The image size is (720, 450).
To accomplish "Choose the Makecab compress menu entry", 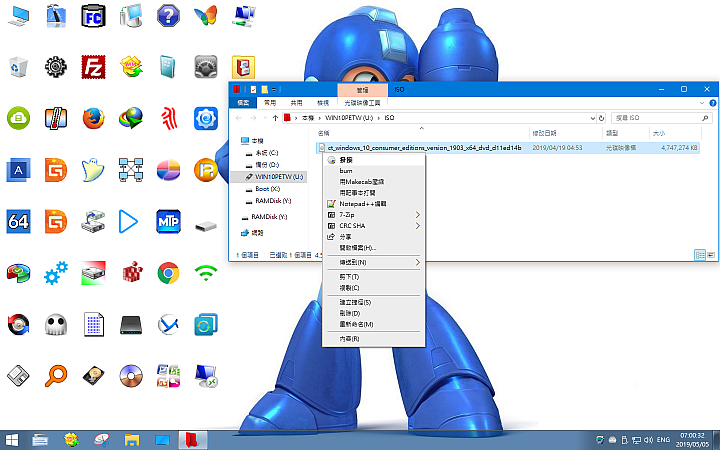I will [x=373, y=181].
